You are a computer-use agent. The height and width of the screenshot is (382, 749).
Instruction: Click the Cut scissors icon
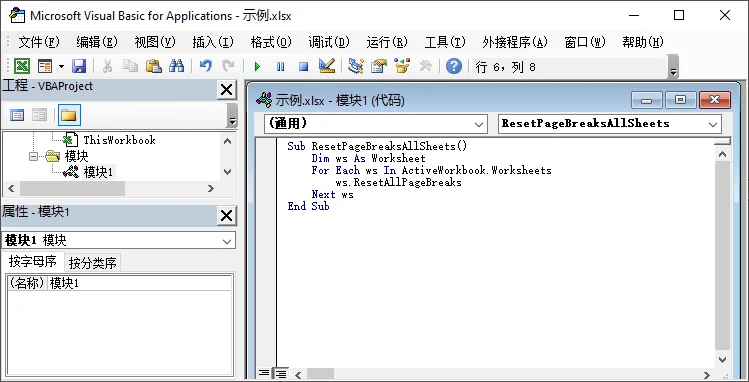pyautogui.click(x=107, y=66)
